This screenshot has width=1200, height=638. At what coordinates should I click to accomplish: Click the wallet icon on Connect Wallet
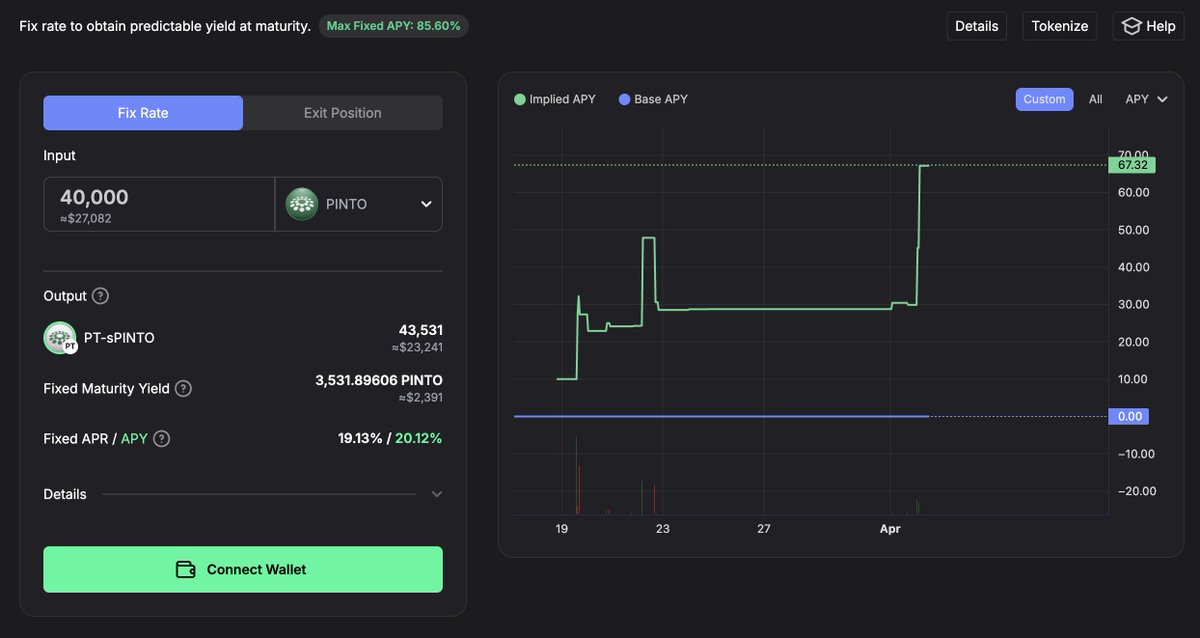185,569
